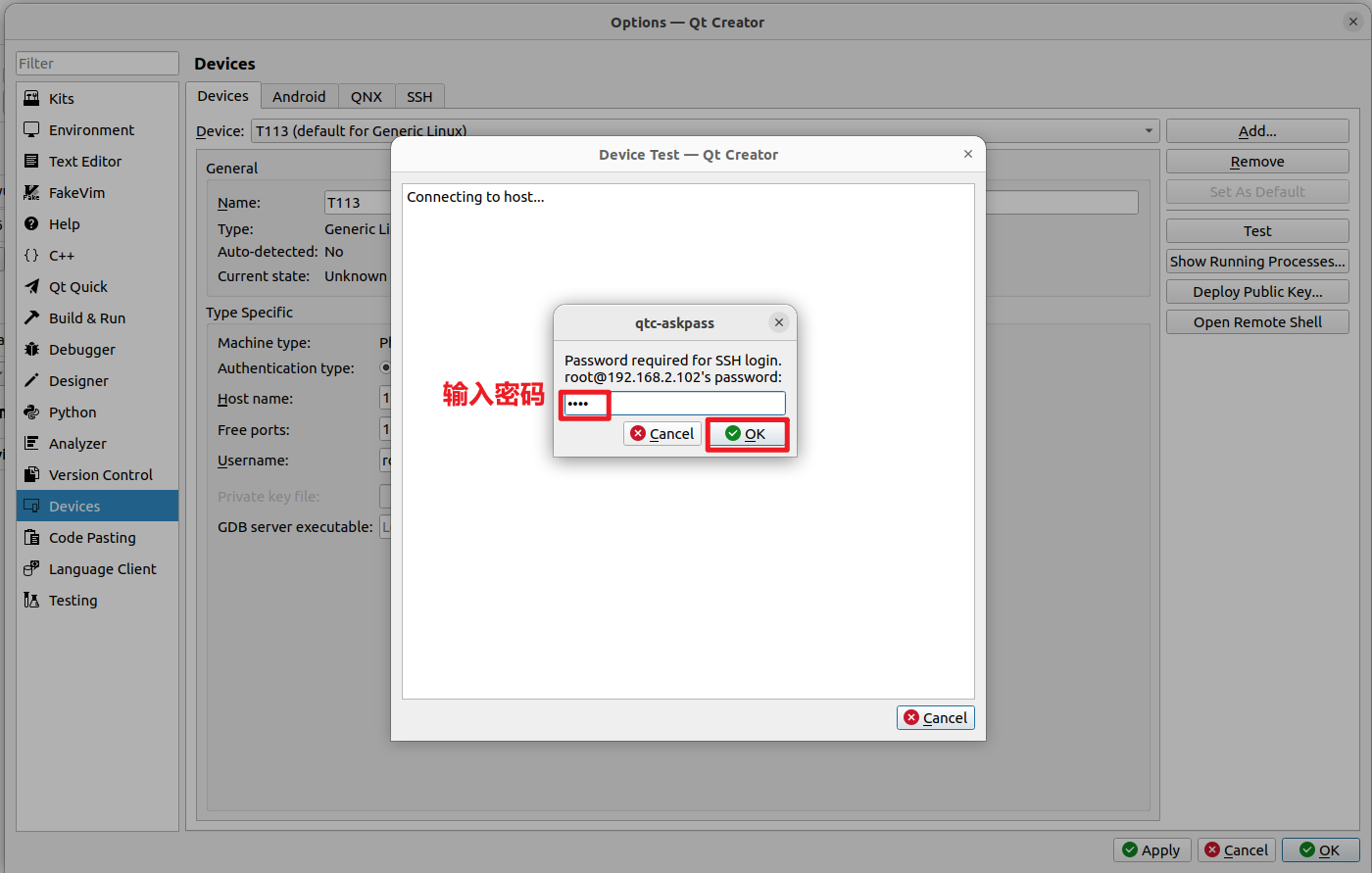Screen dimensions: 1372x873
Task: Click the GDB server executable field
Action: tap(385, 526)
